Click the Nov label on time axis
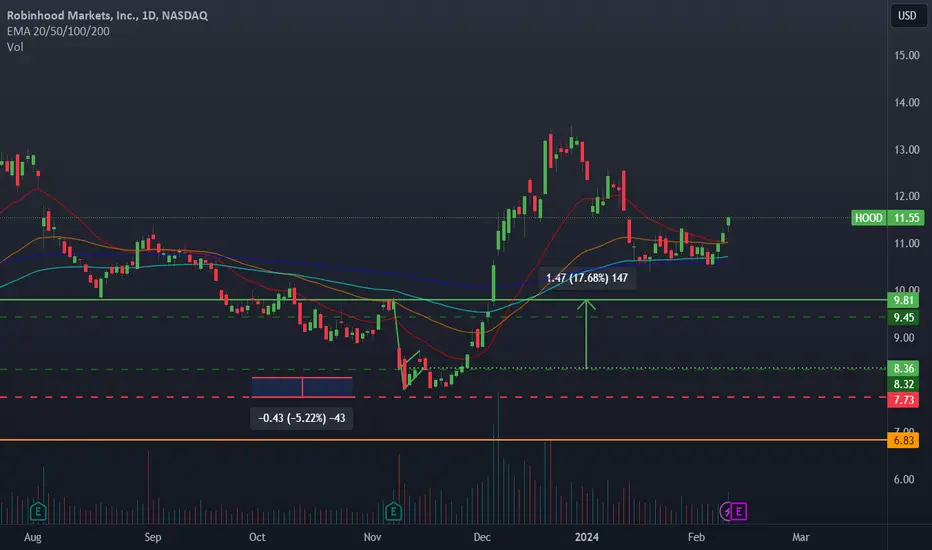Viewport: 932px width, 550px height. [x=373, y=538]
